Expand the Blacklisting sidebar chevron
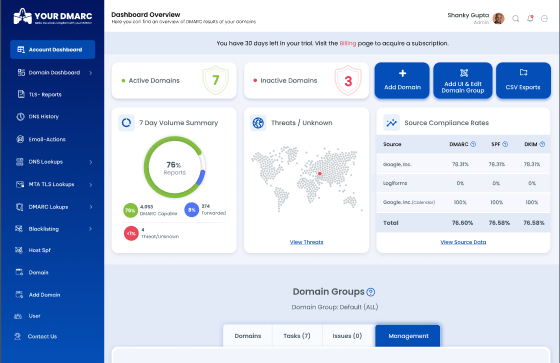The height and width of the screenshot is (363, 560). tap(91, 229)
